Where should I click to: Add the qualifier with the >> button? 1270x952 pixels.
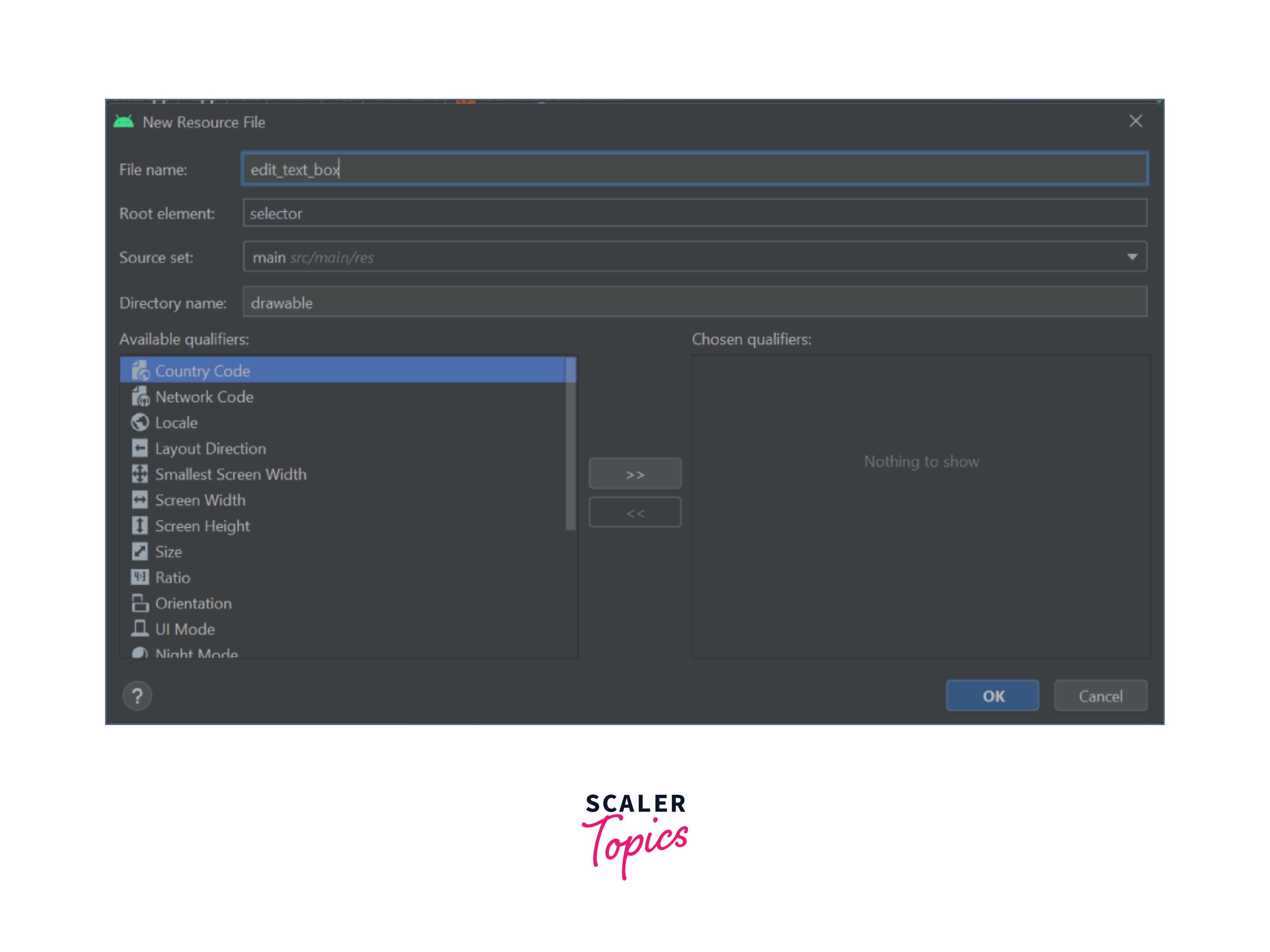click(x=635, y=474)
